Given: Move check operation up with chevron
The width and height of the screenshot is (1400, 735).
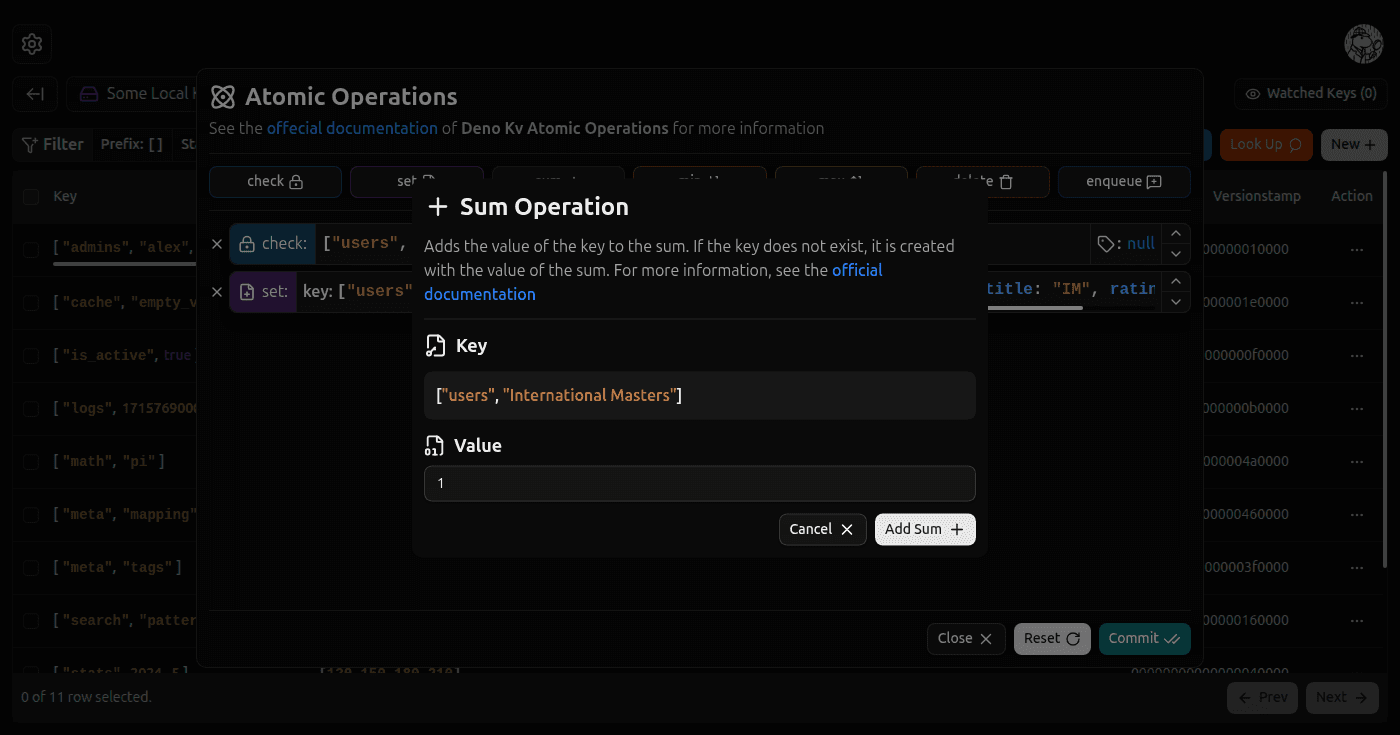Looking at the screenshot, I should 1176,234.
